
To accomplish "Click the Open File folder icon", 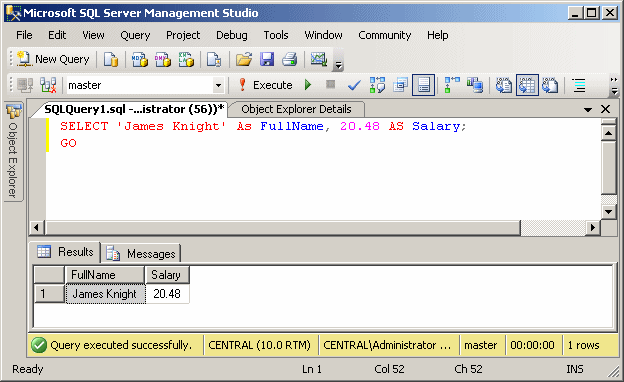I will tap(244, 59).
